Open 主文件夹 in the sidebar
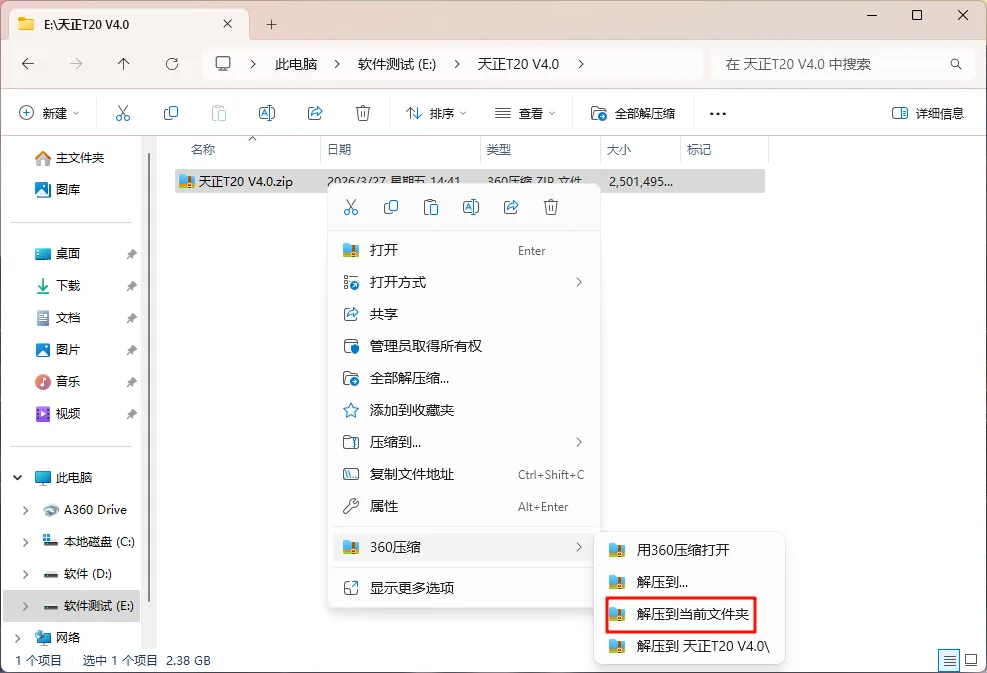 click(70, 158)
